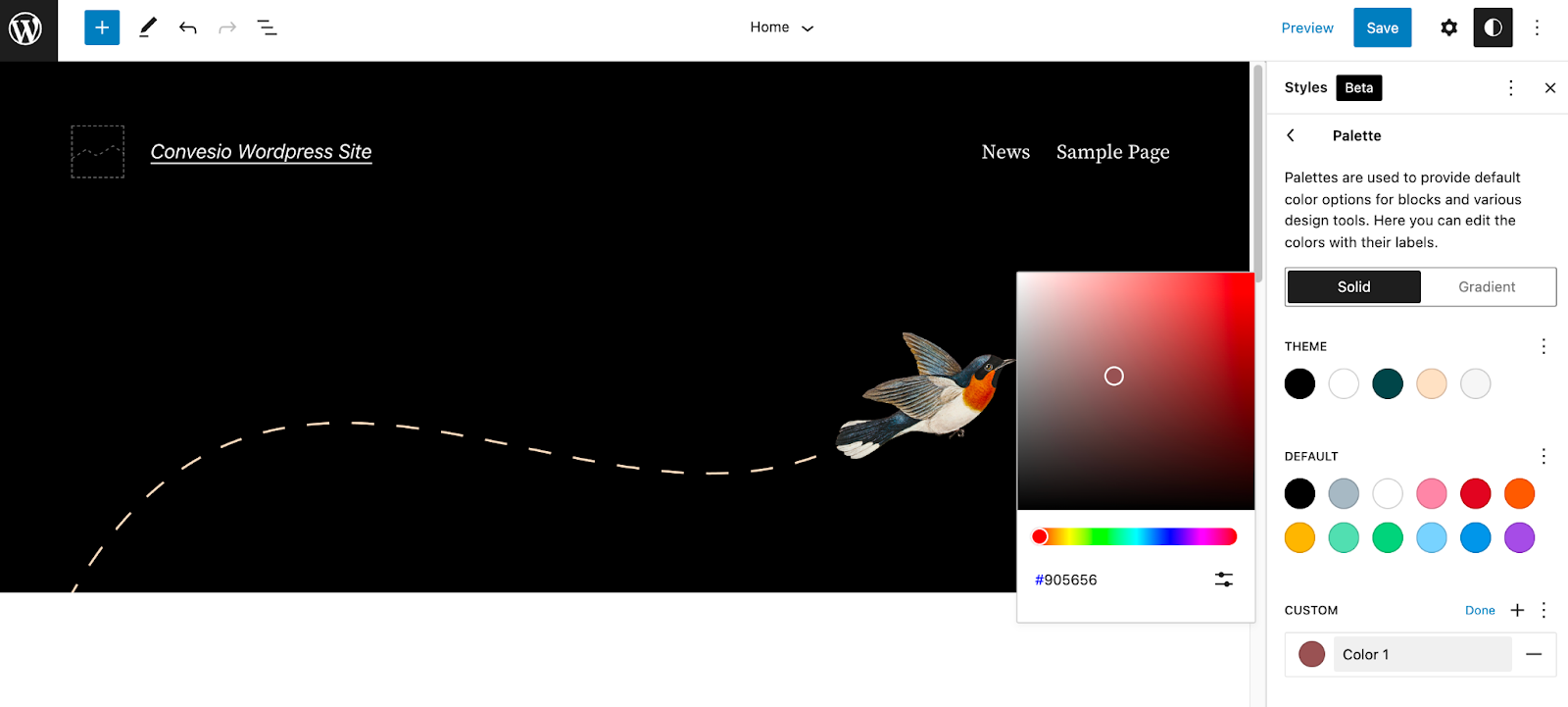Click the Sample Page navigation link
This screenshot has width=1568, height=707.
coord(1113,153)
